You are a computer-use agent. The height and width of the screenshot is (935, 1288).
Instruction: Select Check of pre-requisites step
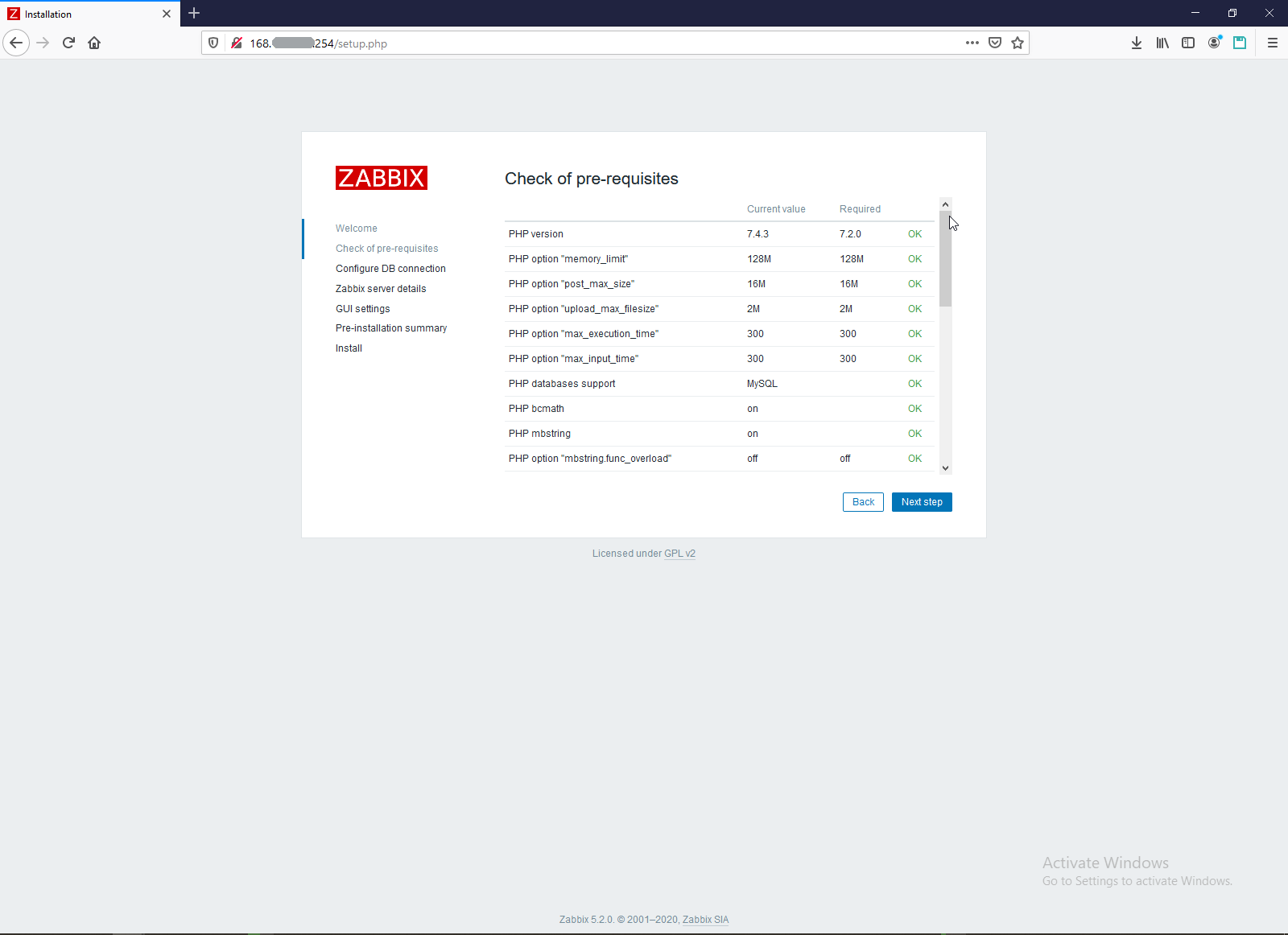pos(387,249)
